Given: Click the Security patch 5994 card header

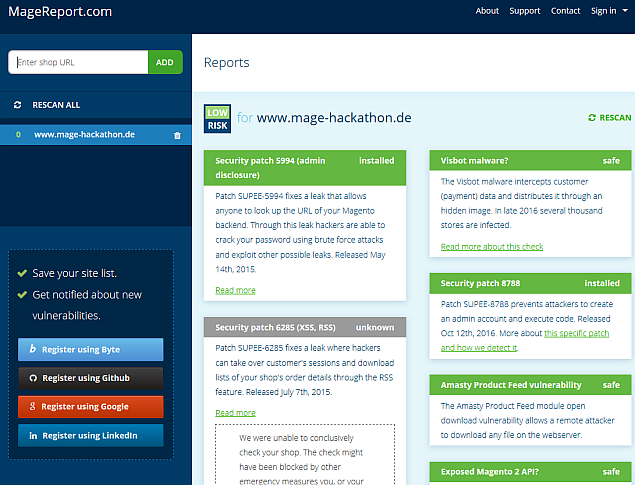Looking at the screenshot, I should tap(305, 168).
